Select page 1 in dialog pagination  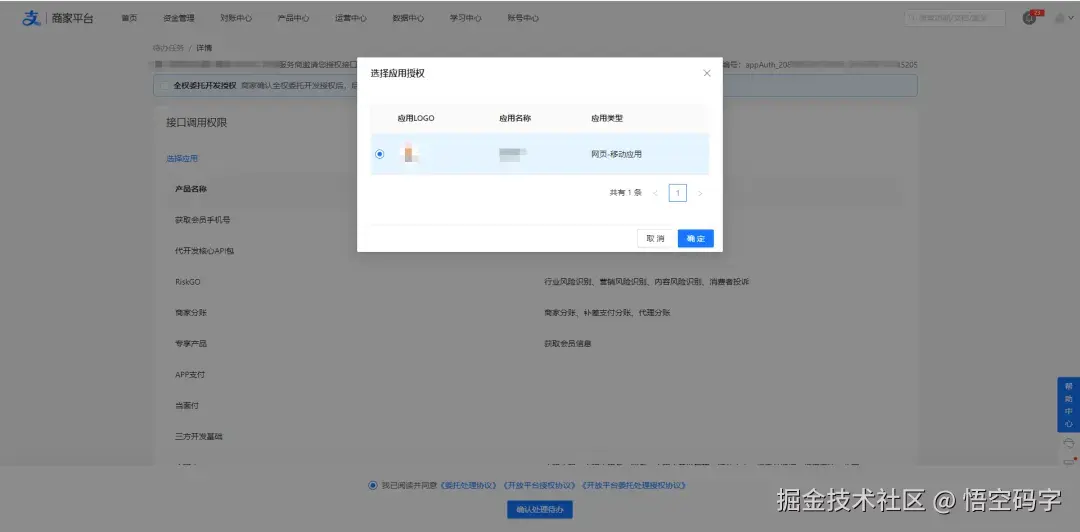point(678,193)
